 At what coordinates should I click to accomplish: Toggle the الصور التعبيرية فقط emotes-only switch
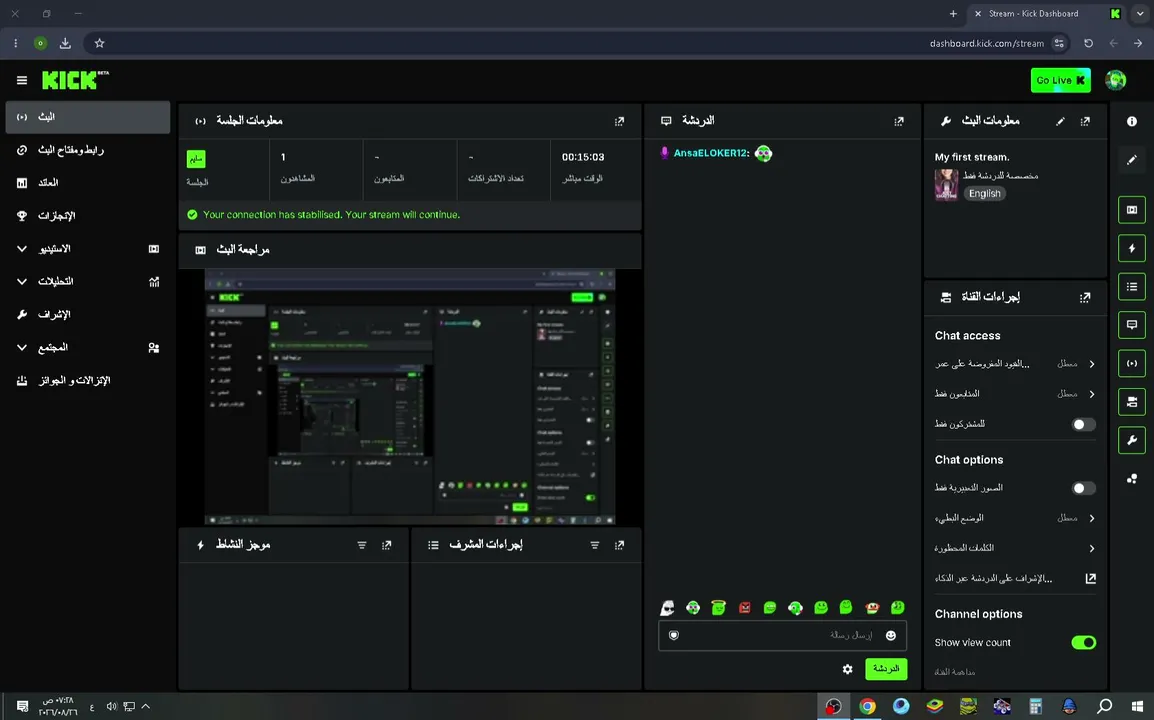click(x=1083, y=488)
